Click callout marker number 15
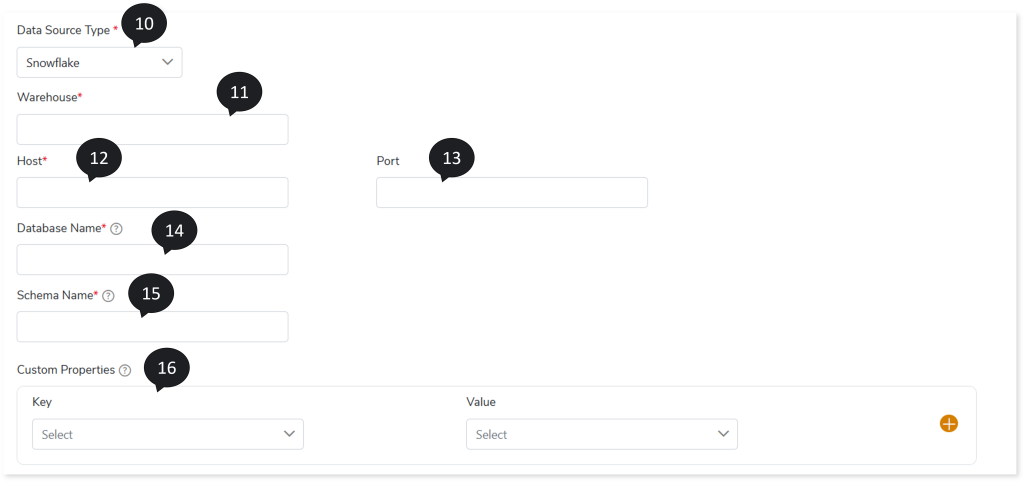Screen dimensions: 1024x482 [151, 294]
